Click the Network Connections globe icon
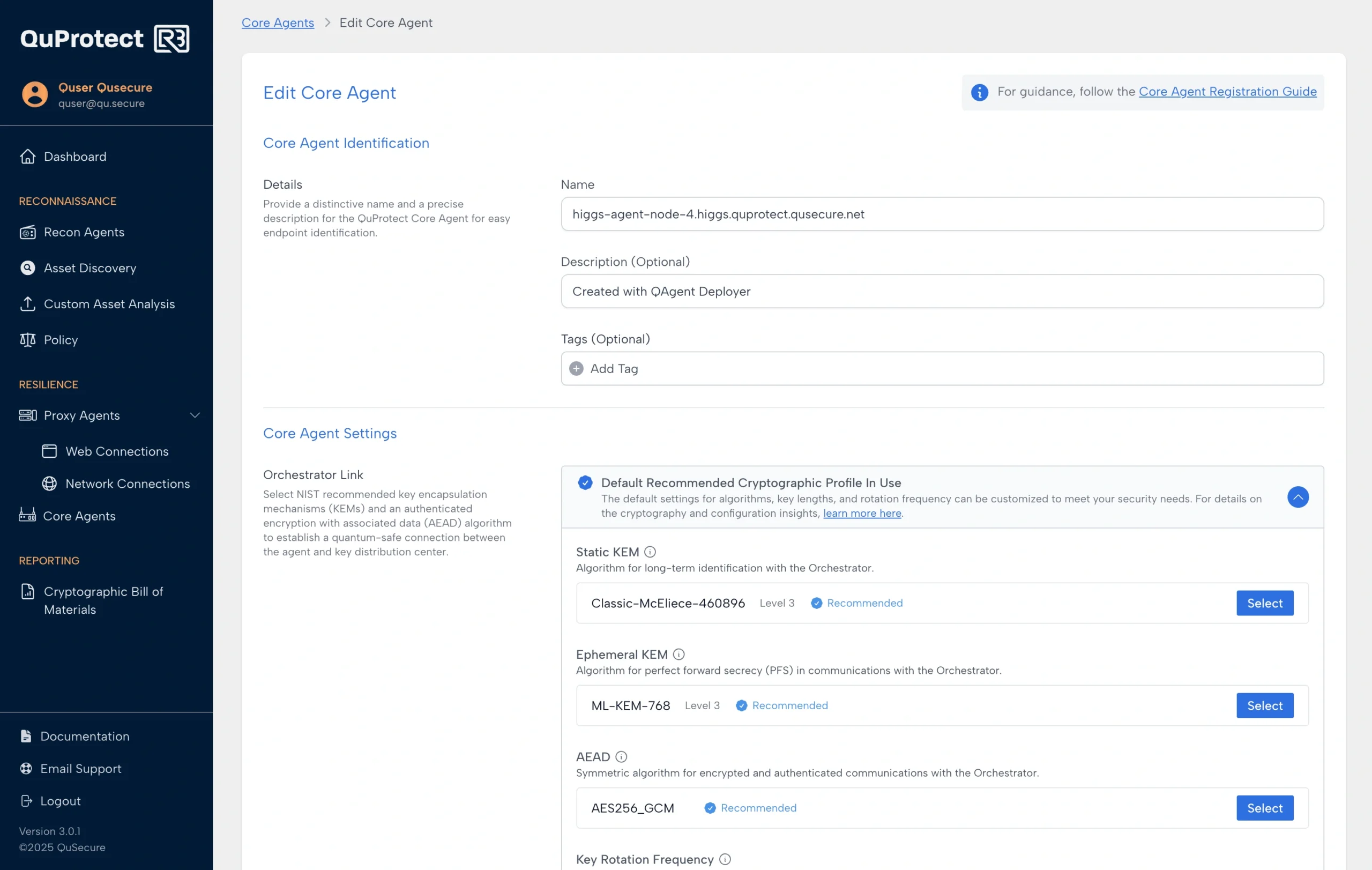 (x=49, y=483)
